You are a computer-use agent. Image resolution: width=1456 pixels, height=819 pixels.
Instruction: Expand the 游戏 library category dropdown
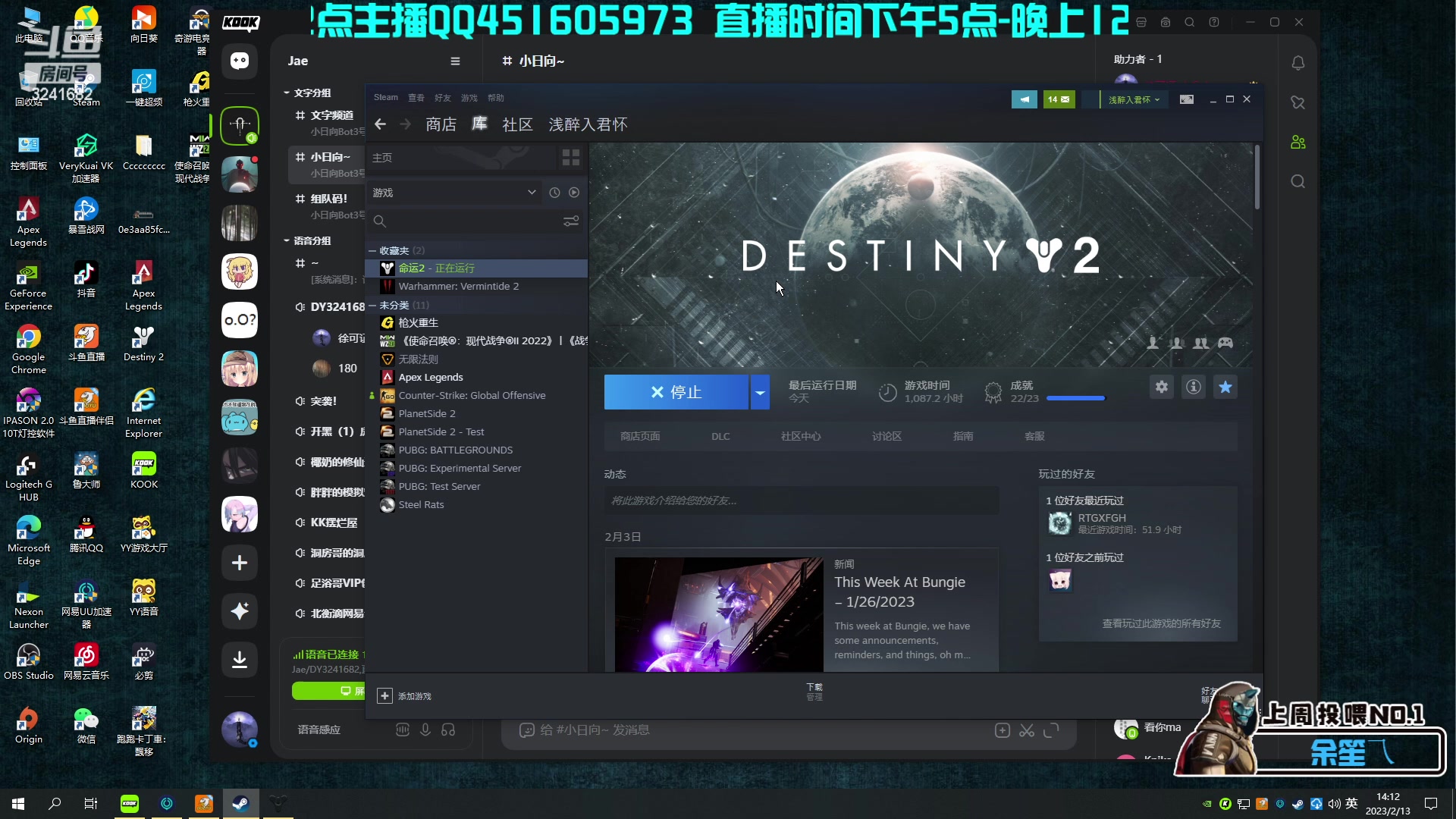pos(532,193)
